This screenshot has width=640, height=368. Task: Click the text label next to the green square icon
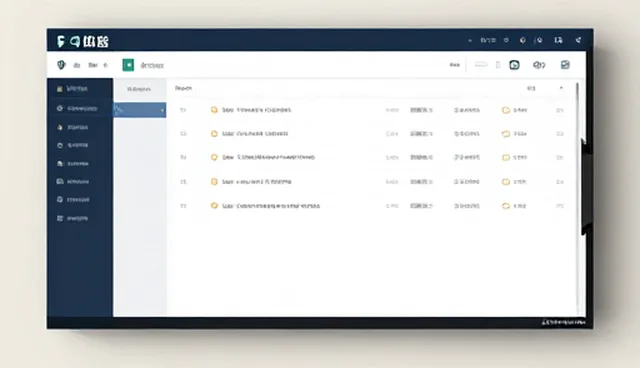pos(152,65)
